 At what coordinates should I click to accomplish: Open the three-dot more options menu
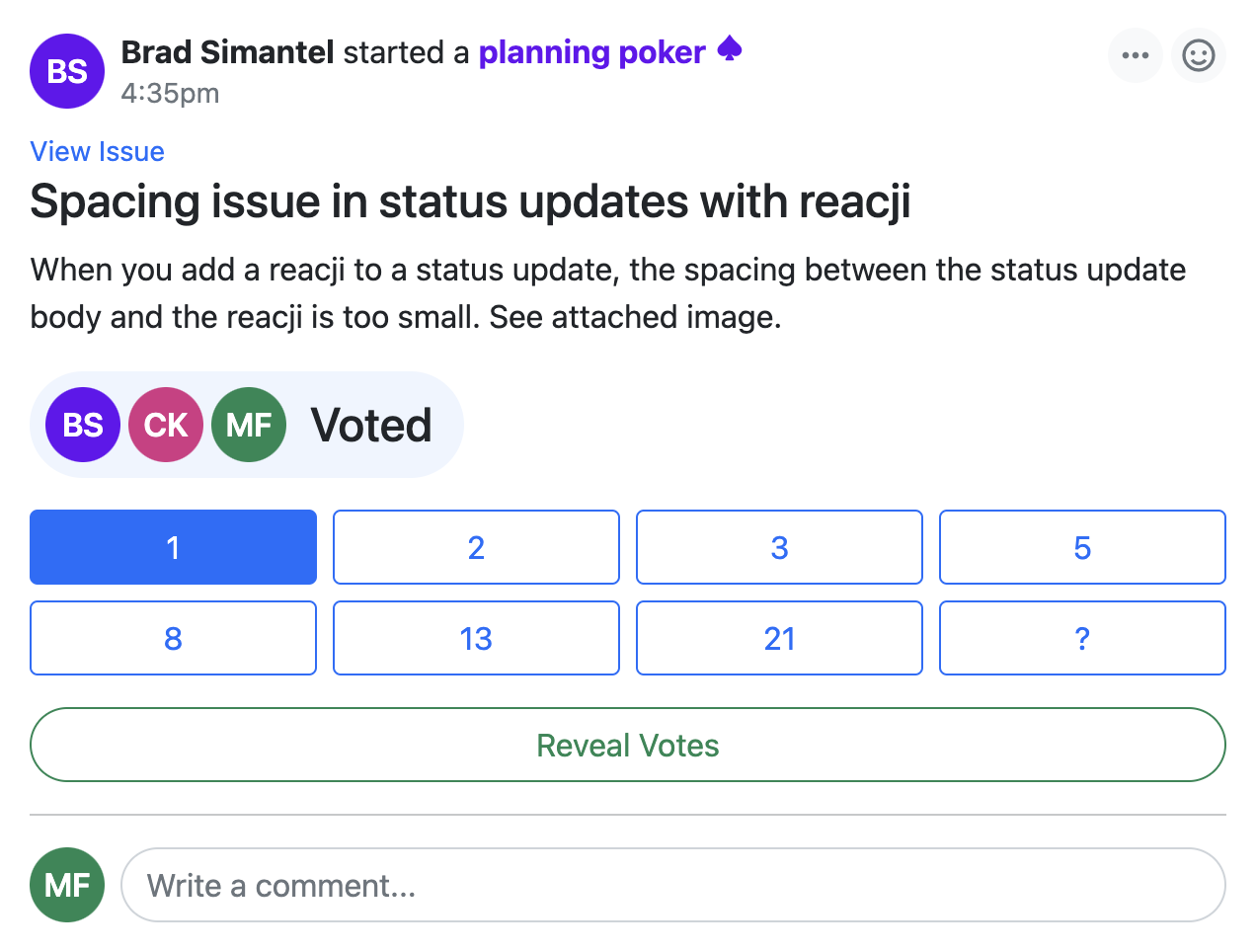click(1136, 55)
